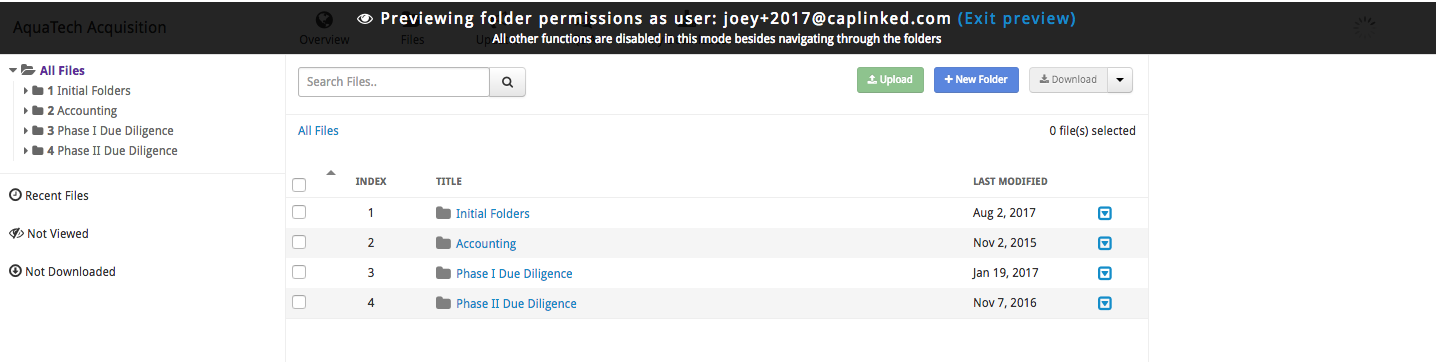This screenshot has height=362, width=1436.
Task: Open the Phase II Due Diligence folder link
Action: tap(516, 303)
